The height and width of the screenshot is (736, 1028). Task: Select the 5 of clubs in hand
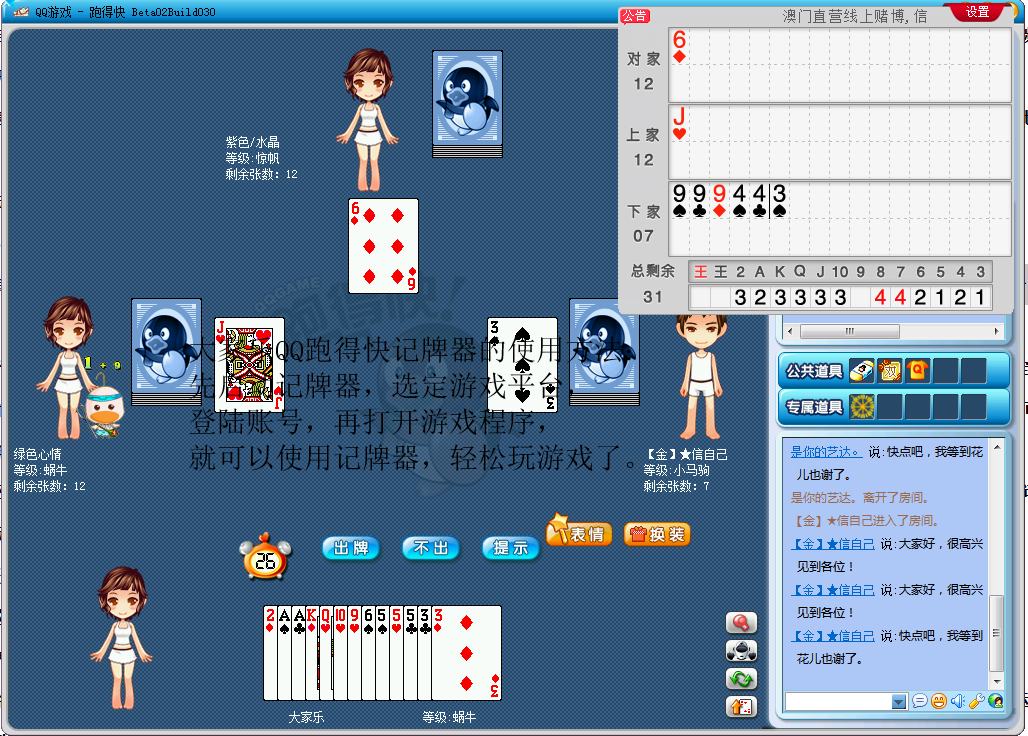pyautogui.click(x=410, y=653)
